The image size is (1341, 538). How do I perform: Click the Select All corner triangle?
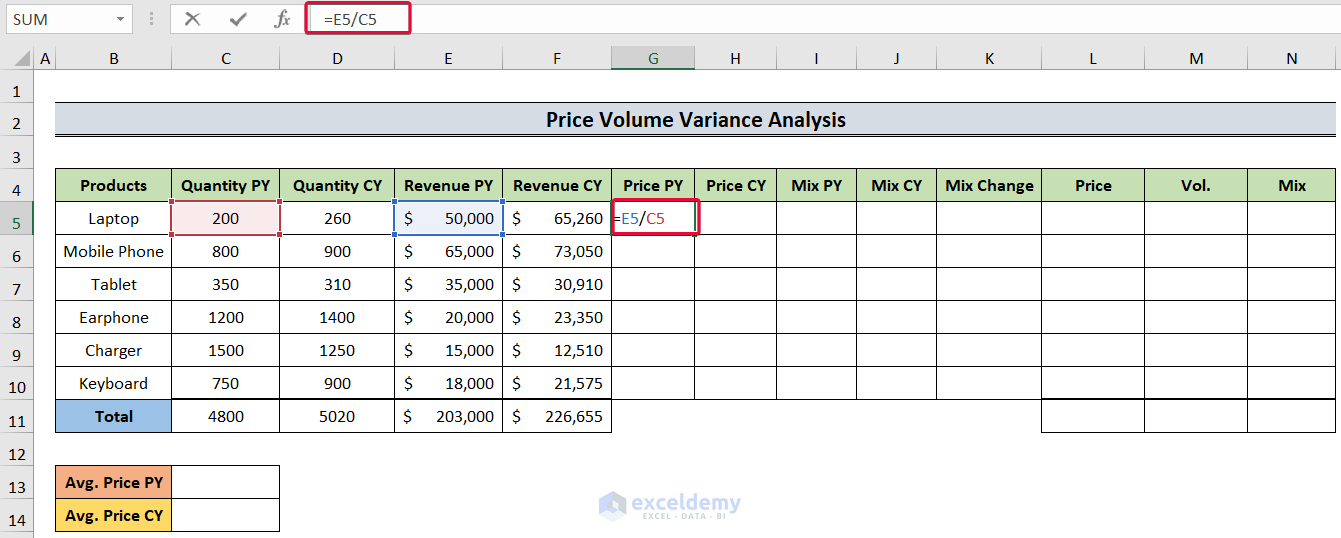pyautogui.click(x=17, y=59)
